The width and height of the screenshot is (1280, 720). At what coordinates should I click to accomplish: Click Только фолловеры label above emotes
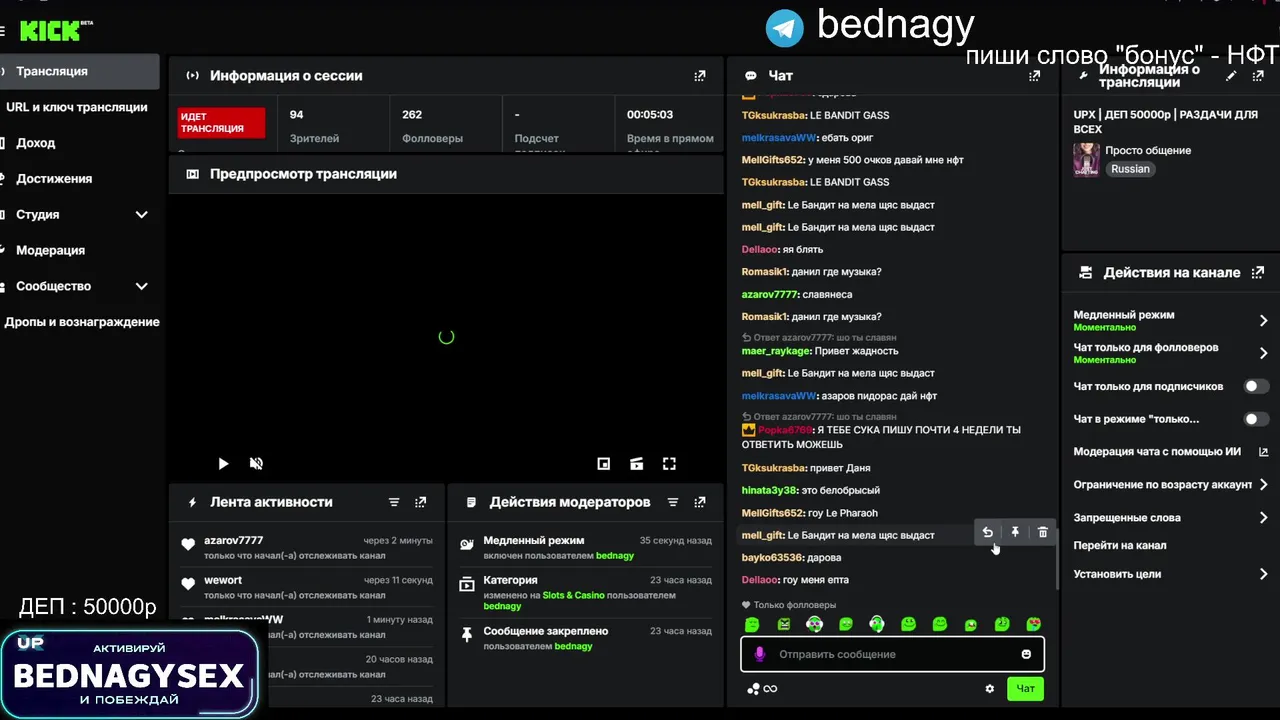pyautogui.click(x=788, y=605)
